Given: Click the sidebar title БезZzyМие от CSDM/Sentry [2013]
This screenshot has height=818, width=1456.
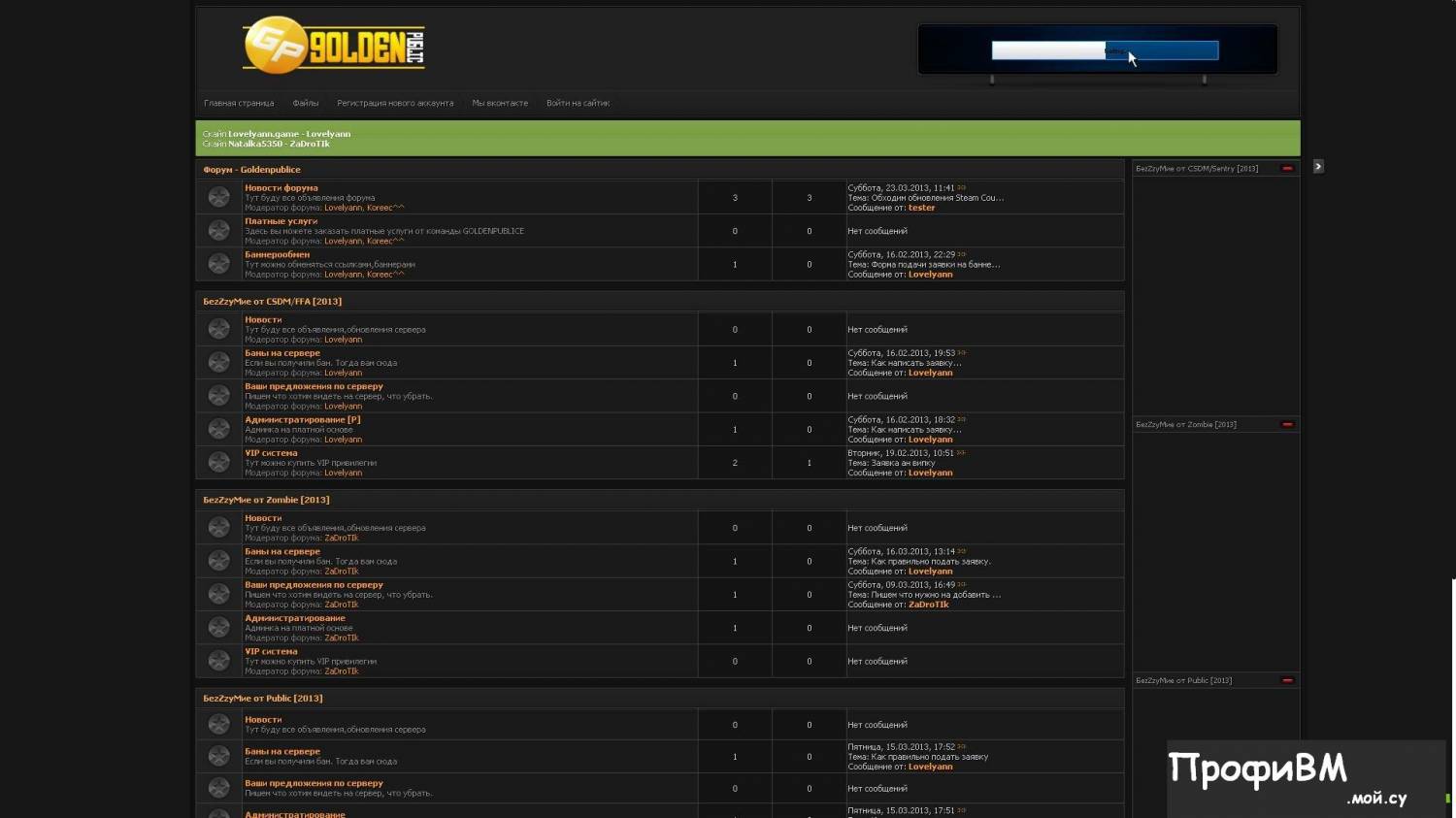Looking at the screenshot, I should pos(1197,168).
